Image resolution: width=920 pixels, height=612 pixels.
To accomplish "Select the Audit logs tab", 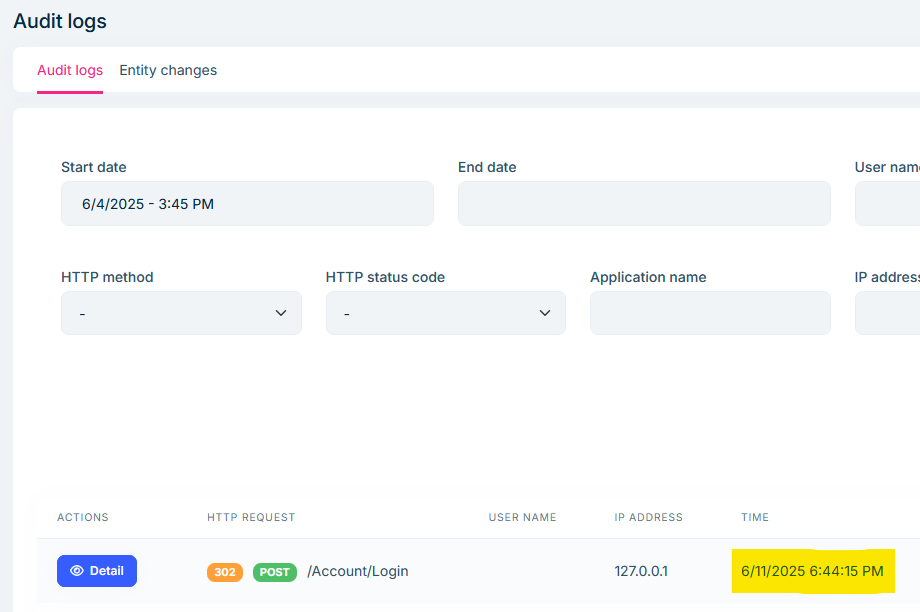I will (70, 70).
